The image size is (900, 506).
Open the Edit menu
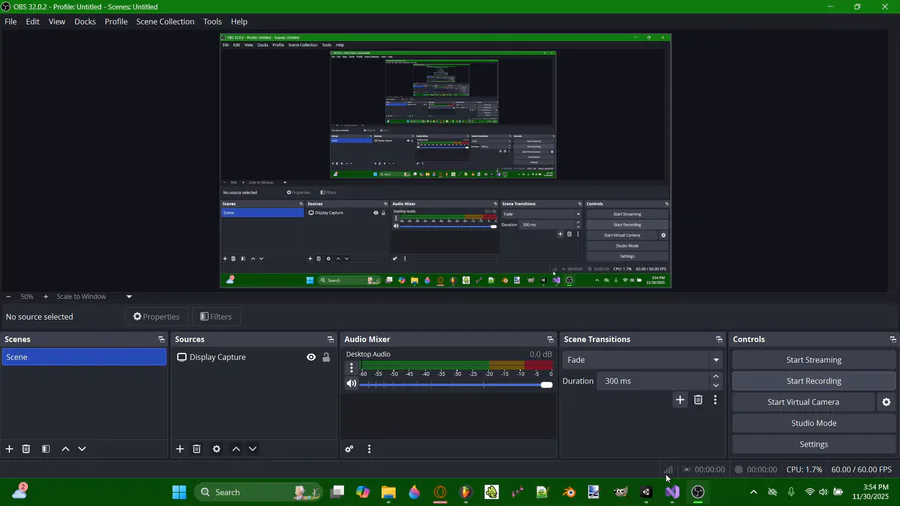click(33, 21)
